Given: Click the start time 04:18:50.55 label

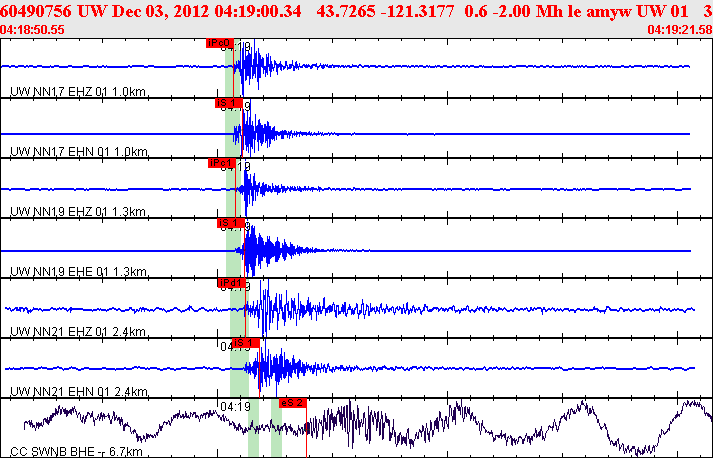Looking at the screenshot, I should (x=33, y=30).
